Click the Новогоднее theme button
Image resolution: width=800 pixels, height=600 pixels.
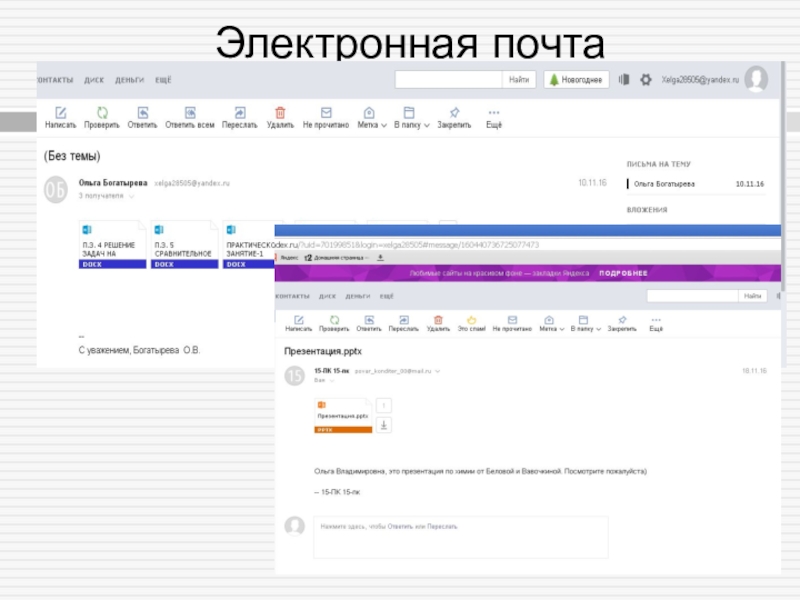click(575, 79)
